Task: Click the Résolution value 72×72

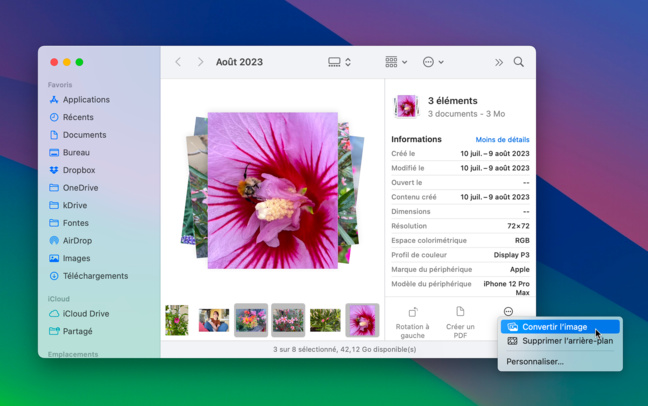Action: (518, 226)
